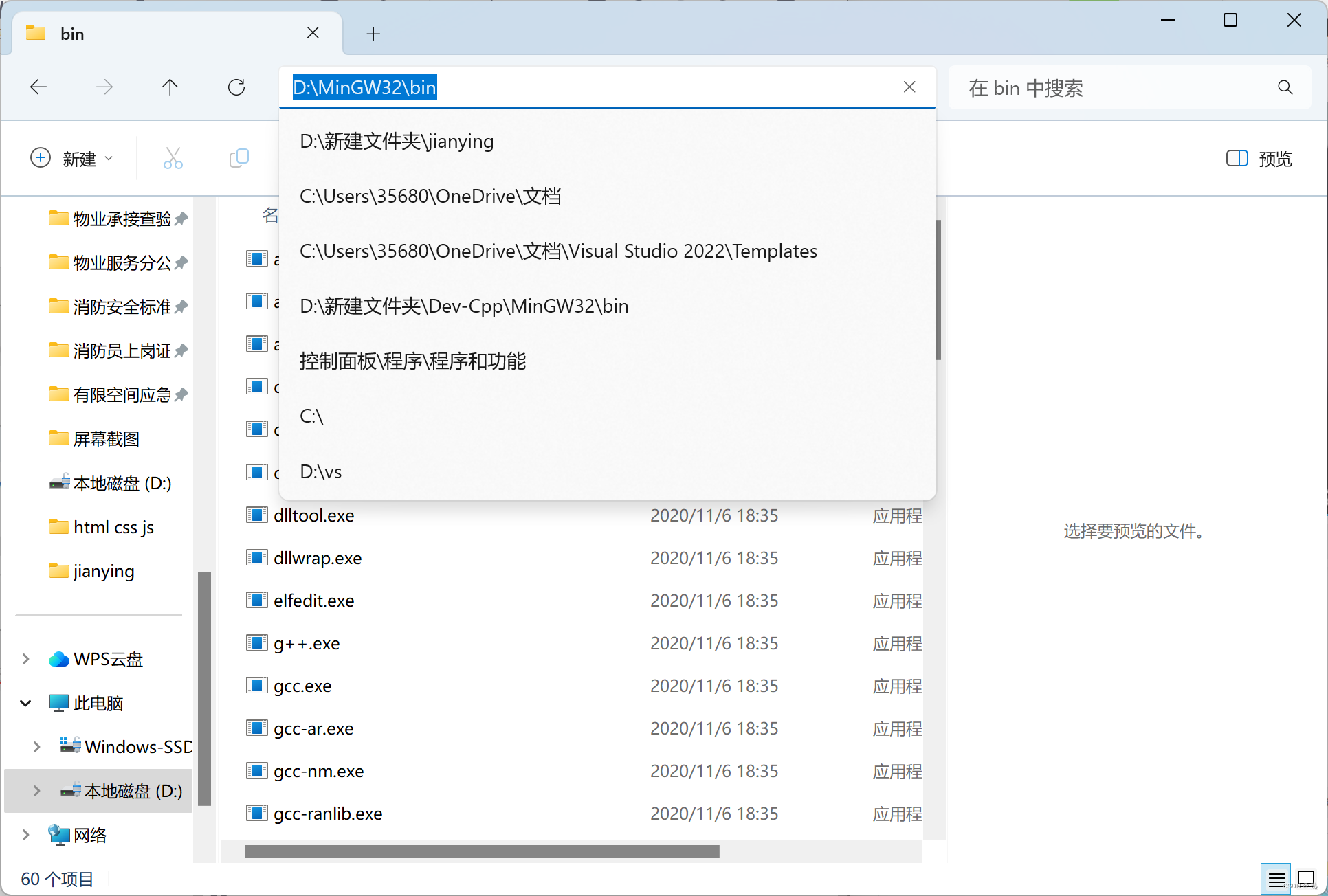Select the dllwrap.exe file
This screenshot has height=896, width=1328.
tap(318, 558)
